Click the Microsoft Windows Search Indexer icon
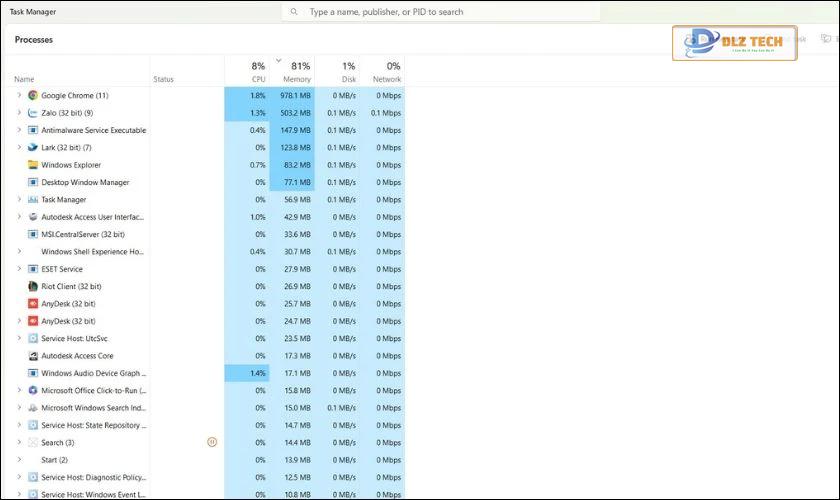Screen dimensions: 840x500 (x=33, y=408)
